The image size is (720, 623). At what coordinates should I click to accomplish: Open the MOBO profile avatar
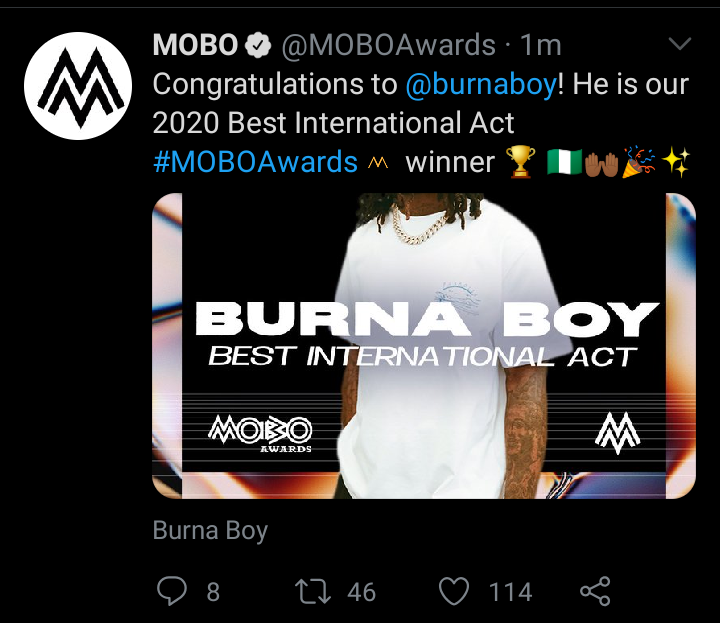pos(78,86)
